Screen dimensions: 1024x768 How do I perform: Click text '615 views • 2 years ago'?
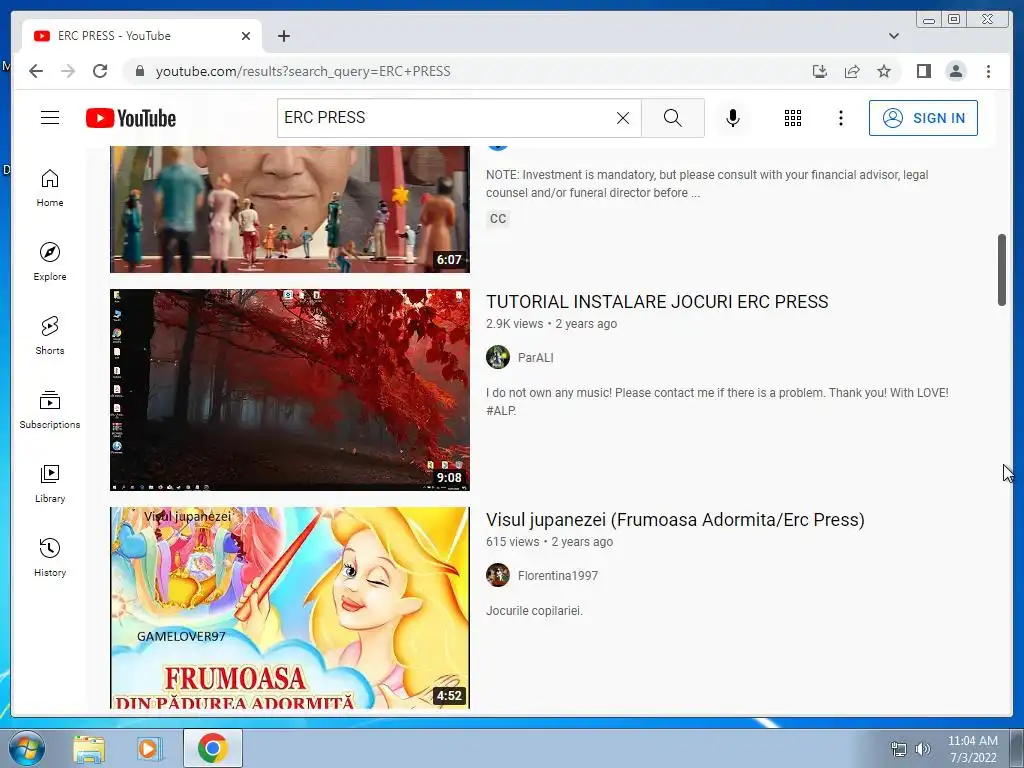[549, 542]
